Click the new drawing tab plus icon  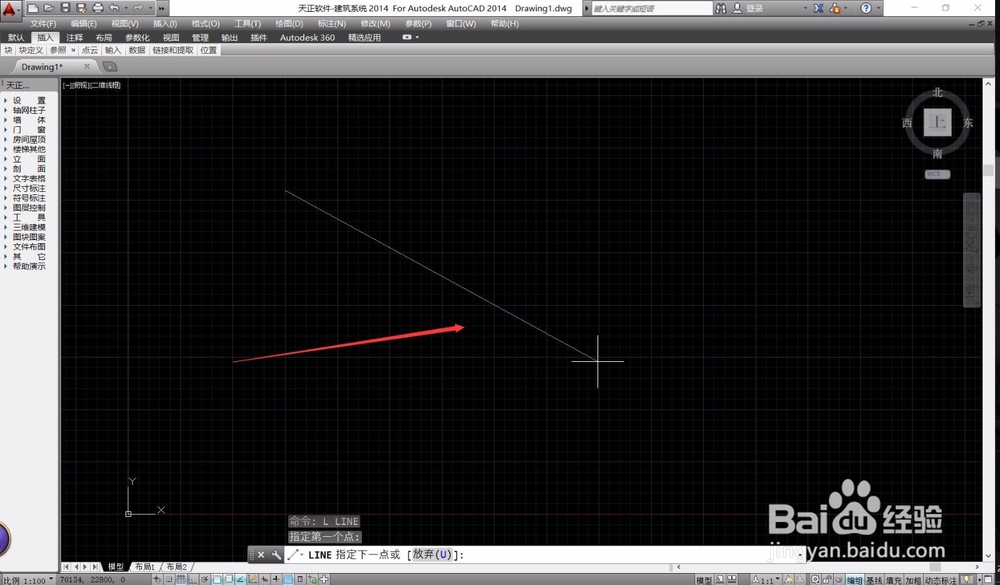coord(110,66)
